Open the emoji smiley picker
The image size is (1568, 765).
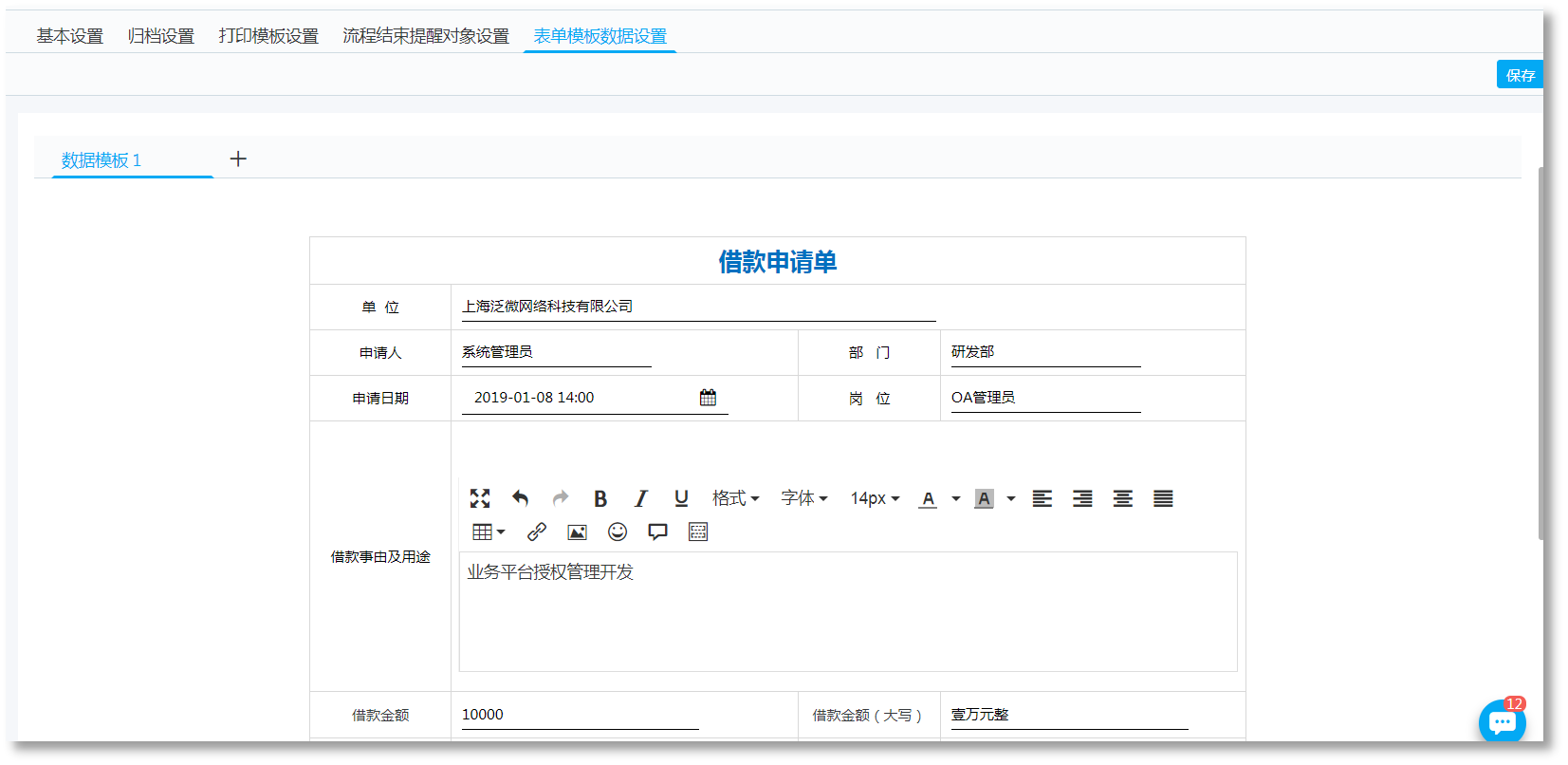[x=618, y=532]
